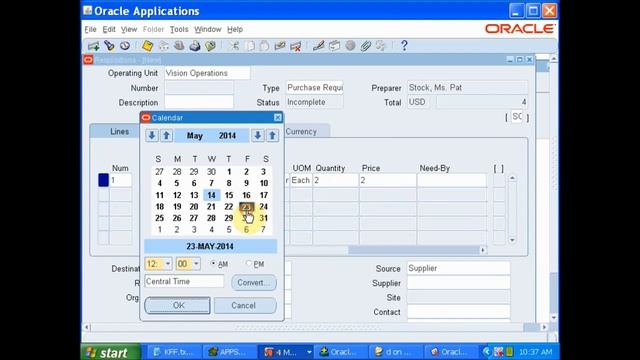Click the Operating Unit field

207,73
